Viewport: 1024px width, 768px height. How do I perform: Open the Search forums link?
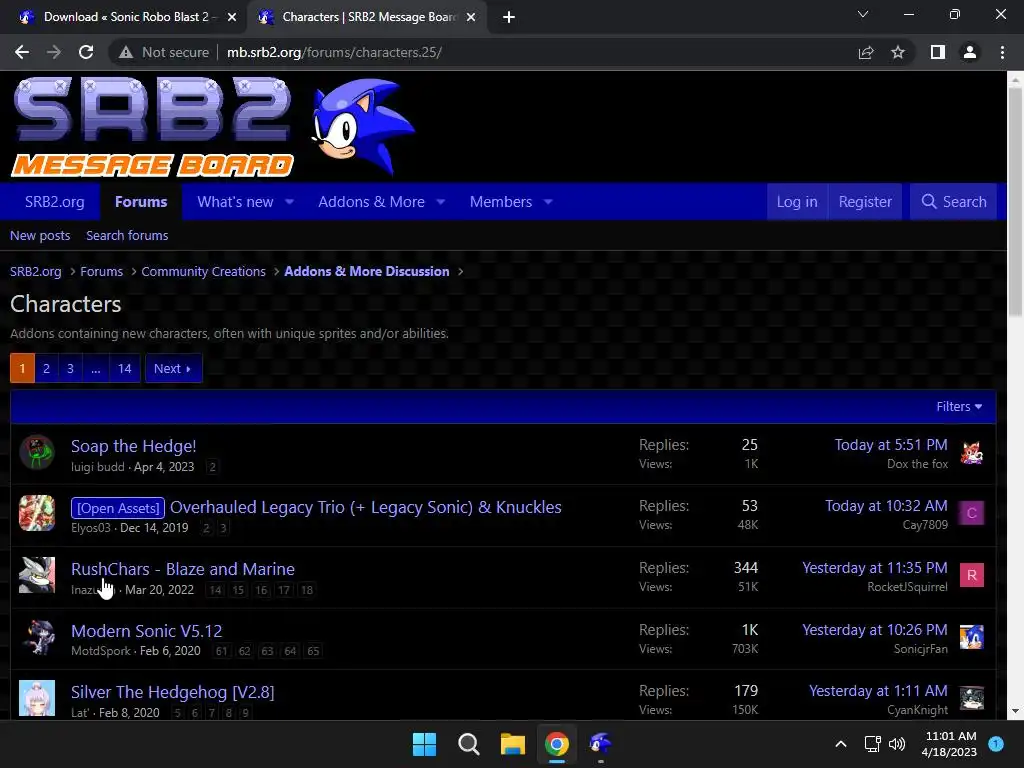pyautogui.click(x=127, y=236)
